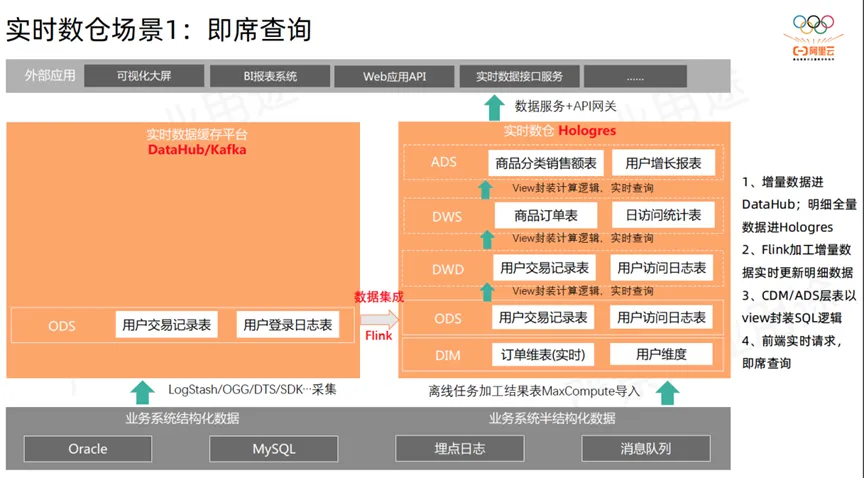Click the ODS label inside DataHub/Kafka panel
This screenshot has width=864, height=478.
pyautogui.click(x=62, y=326)
